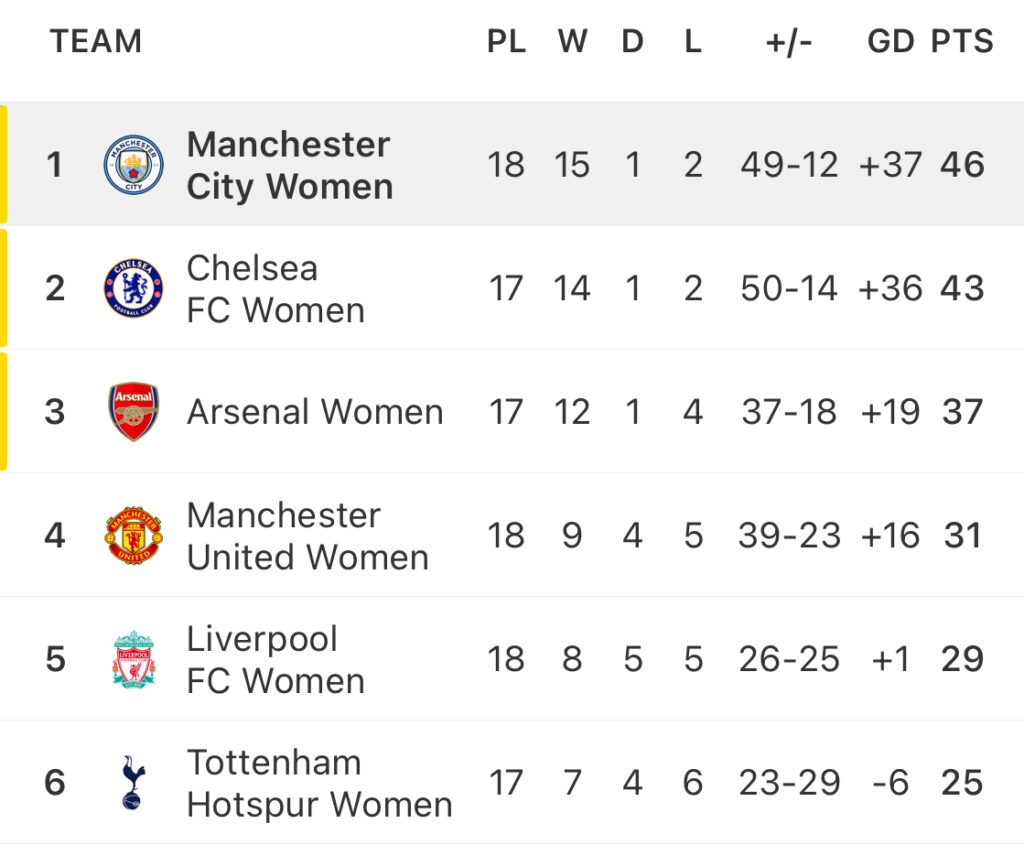Click the Manchester City Women crest
The height and width of the screenshot is (845, 1024).
tap(134, 165)
